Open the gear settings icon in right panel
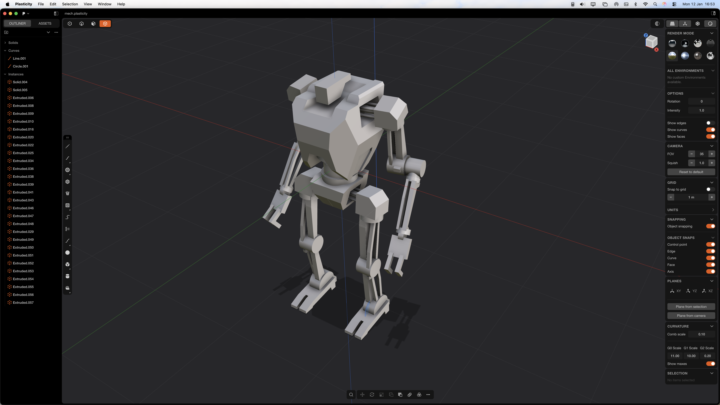 (698, 23)
